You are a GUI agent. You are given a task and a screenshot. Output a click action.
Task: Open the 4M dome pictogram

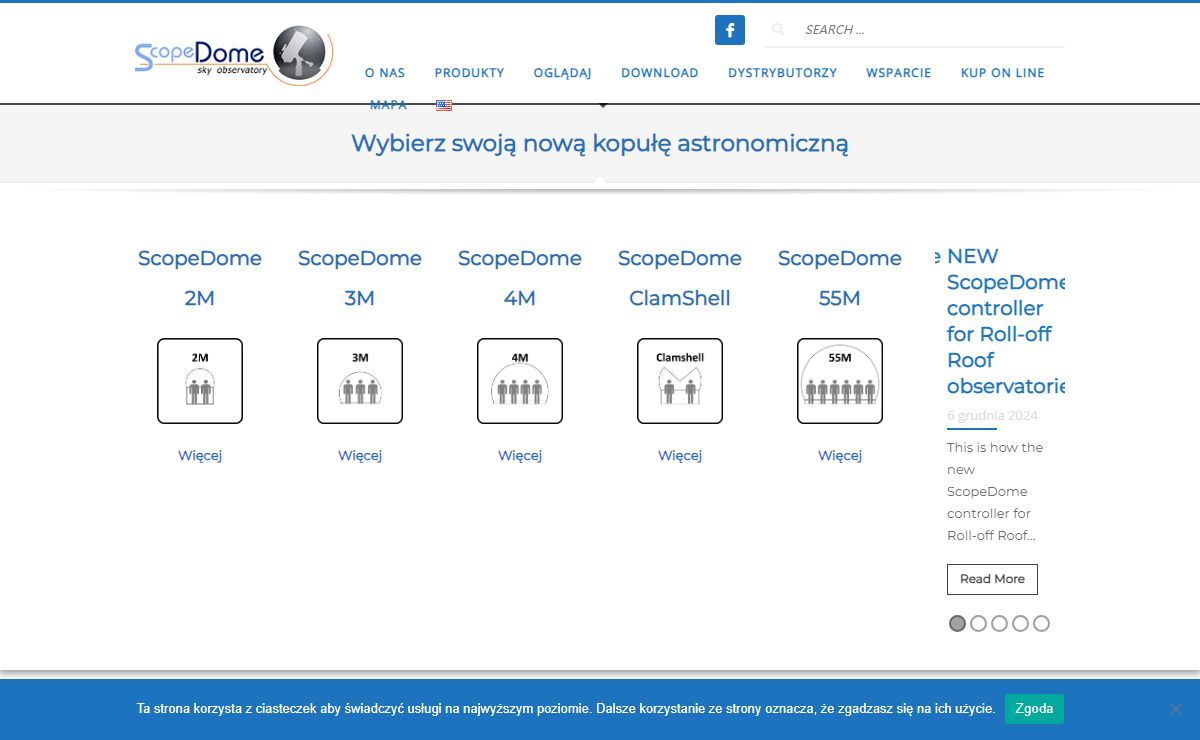click(x=520, y=381)
